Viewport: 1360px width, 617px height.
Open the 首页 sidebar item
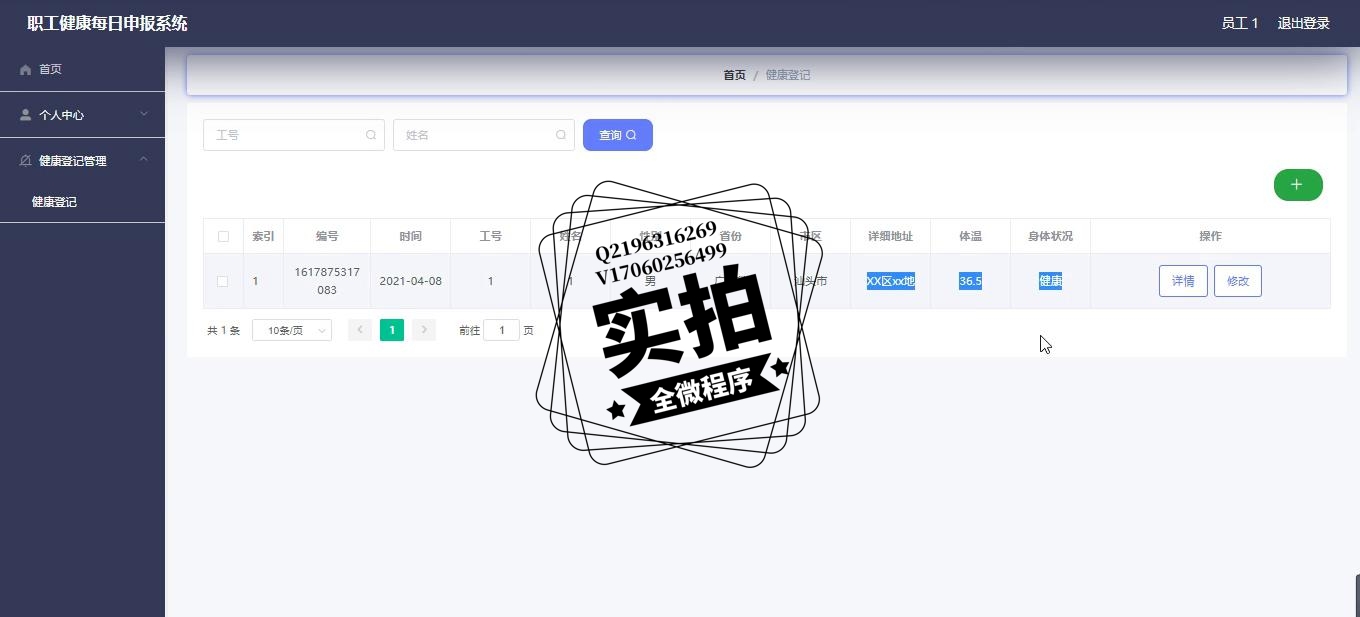point(82,69)
